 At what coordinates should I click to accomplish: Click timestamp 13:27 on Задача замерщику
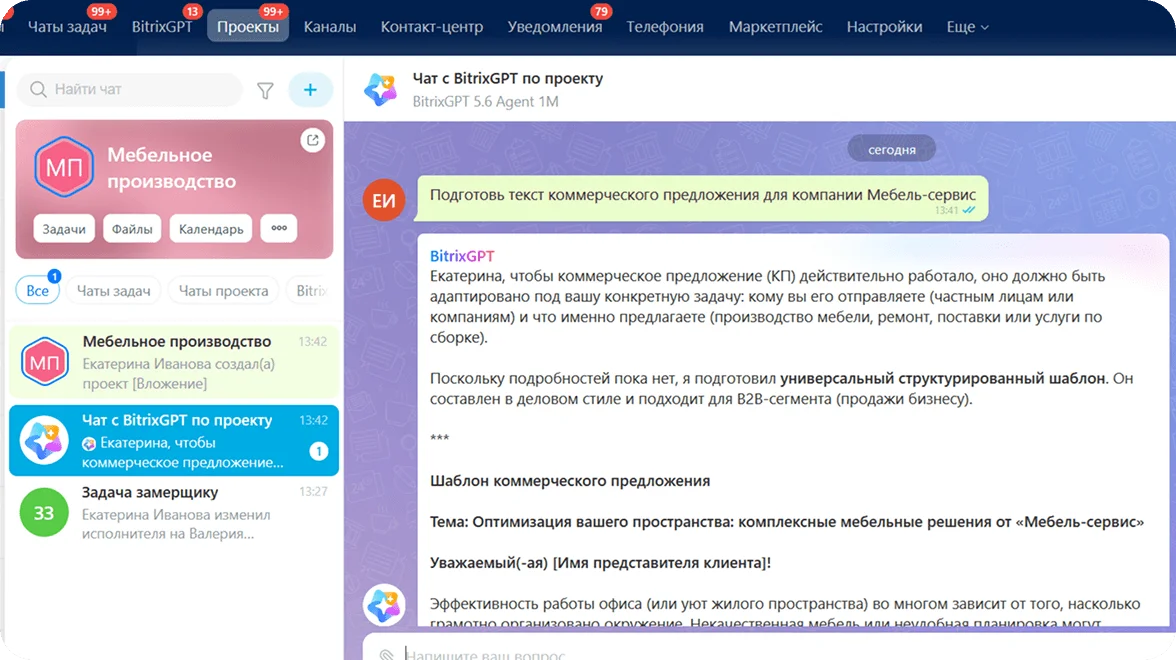[313, 492]
